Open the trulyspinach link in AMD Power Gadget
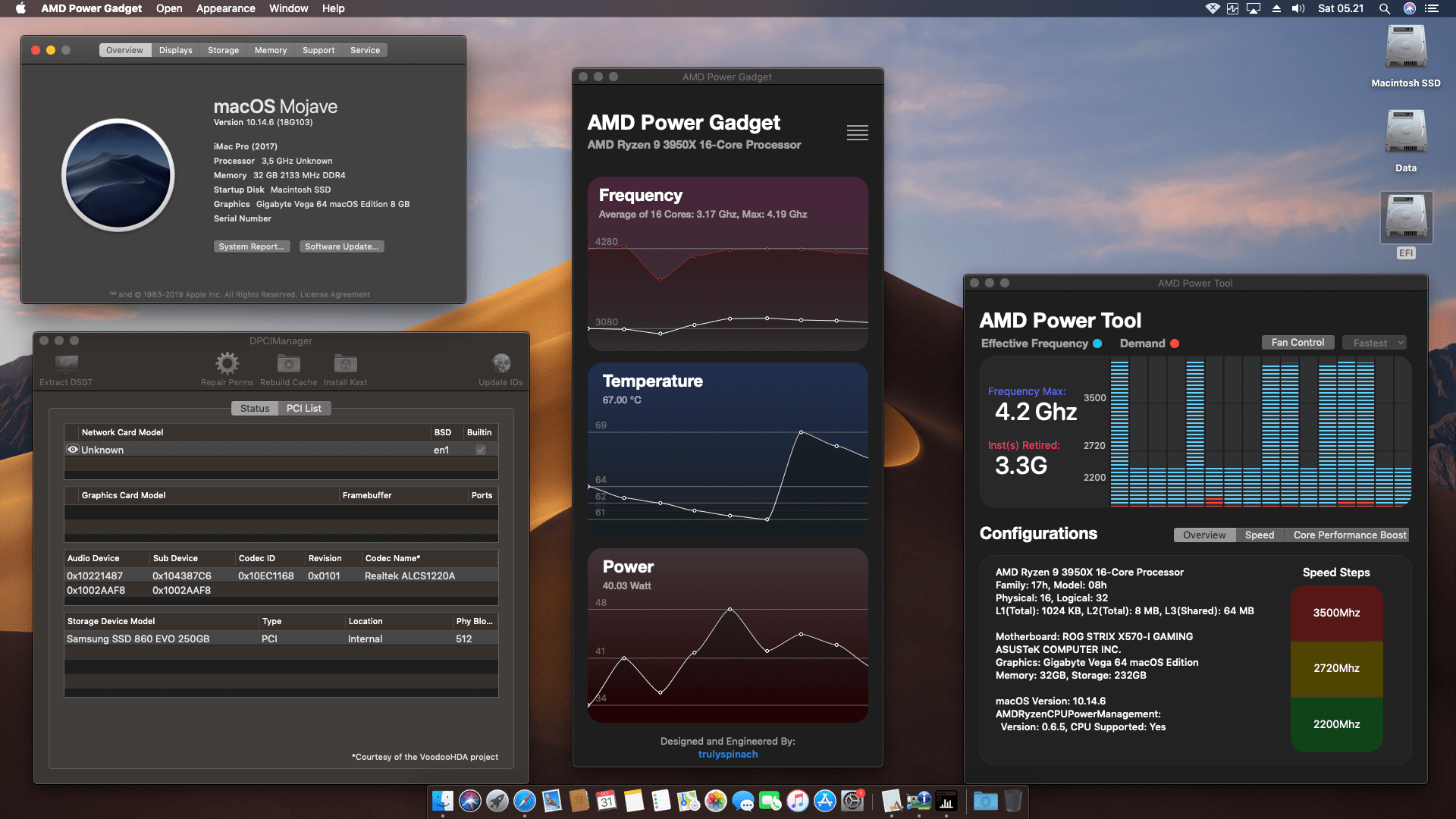 click(x=727, y=754)
